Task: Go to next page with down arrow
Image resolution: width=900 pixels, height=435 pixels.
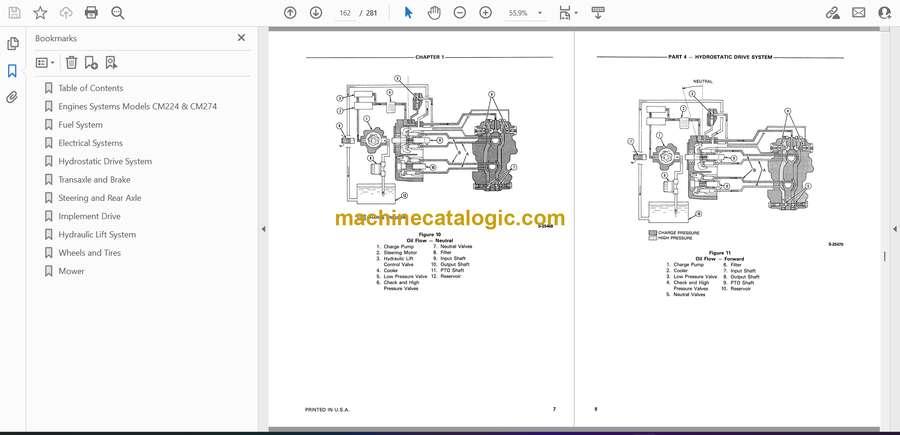Action: pyautogui.click(x=316, y=13)
